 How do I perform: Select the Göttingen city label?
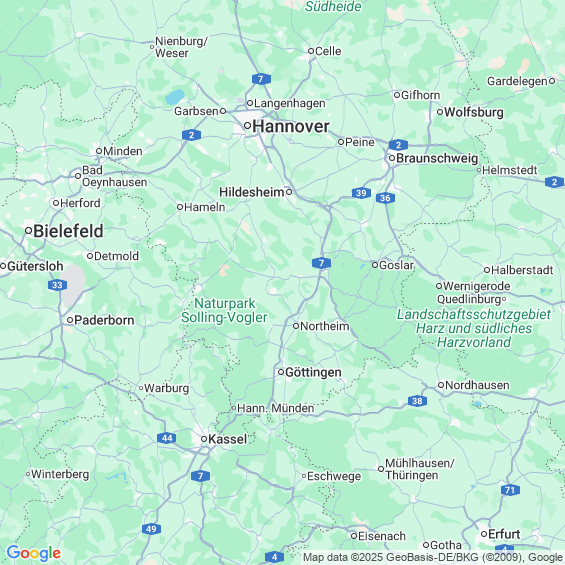(x=313, y=372)
